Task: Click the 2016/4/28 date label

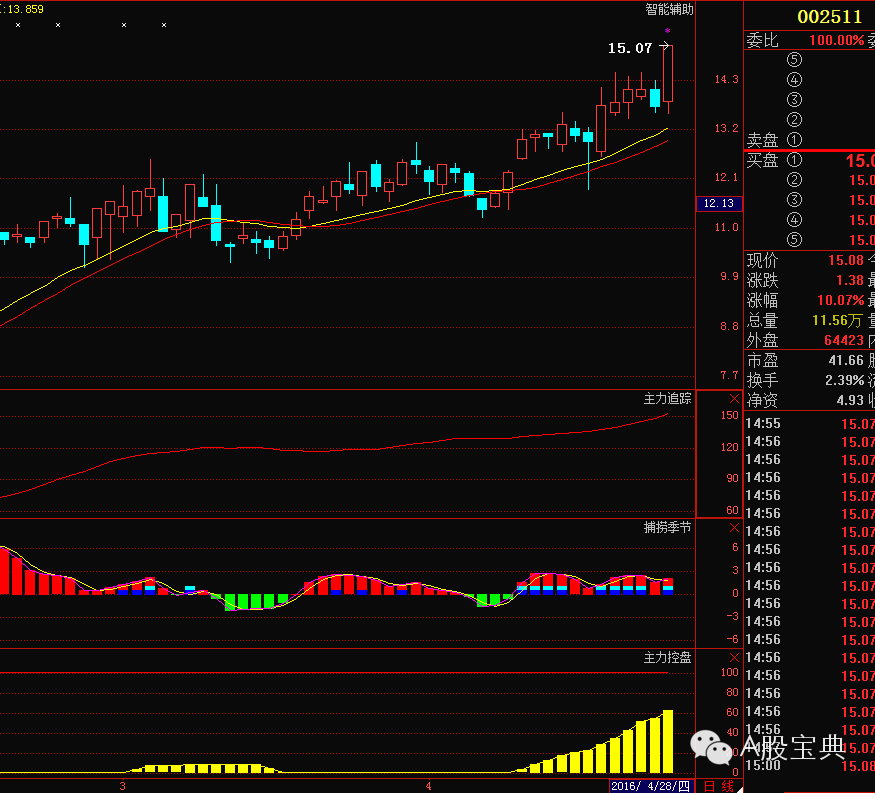Action: [x=650, y=786]
